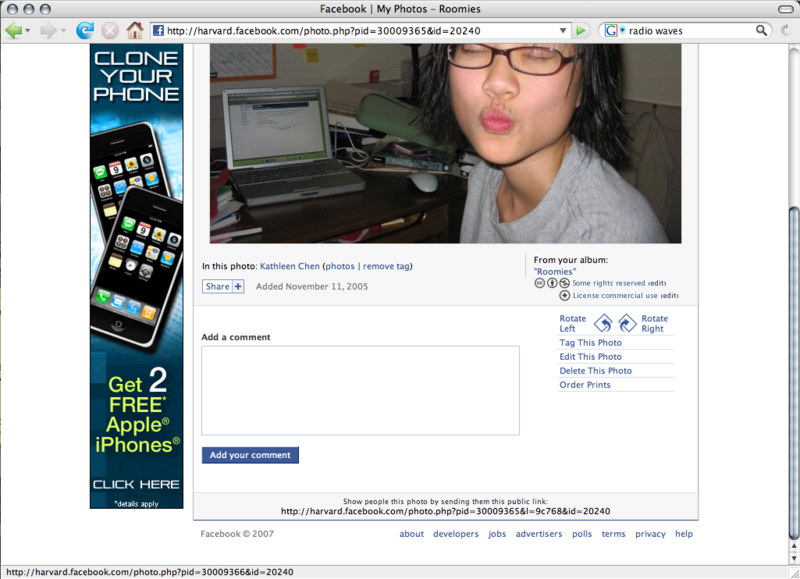Click the vertical page scrollbar

[794, 372]
